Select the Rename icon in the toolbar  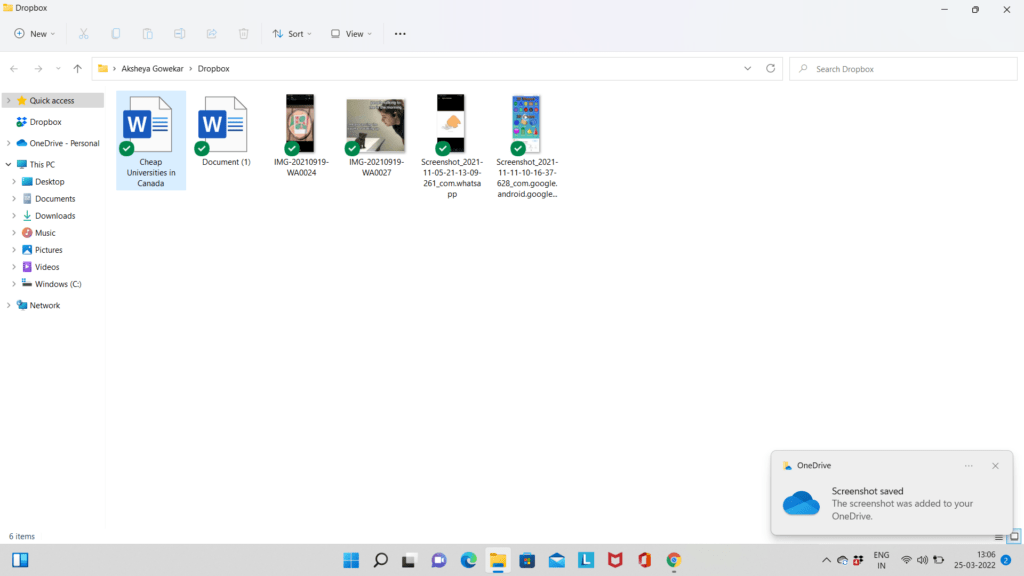179,33
